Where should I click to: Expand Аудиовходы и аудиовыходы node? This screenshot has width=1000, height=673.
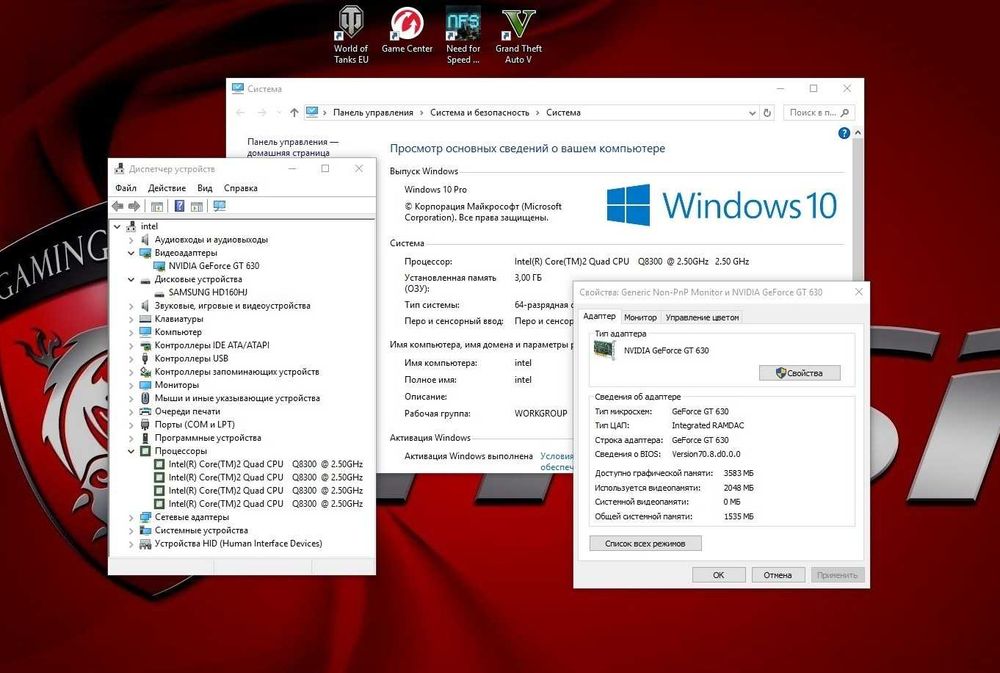tap(131, 240)
